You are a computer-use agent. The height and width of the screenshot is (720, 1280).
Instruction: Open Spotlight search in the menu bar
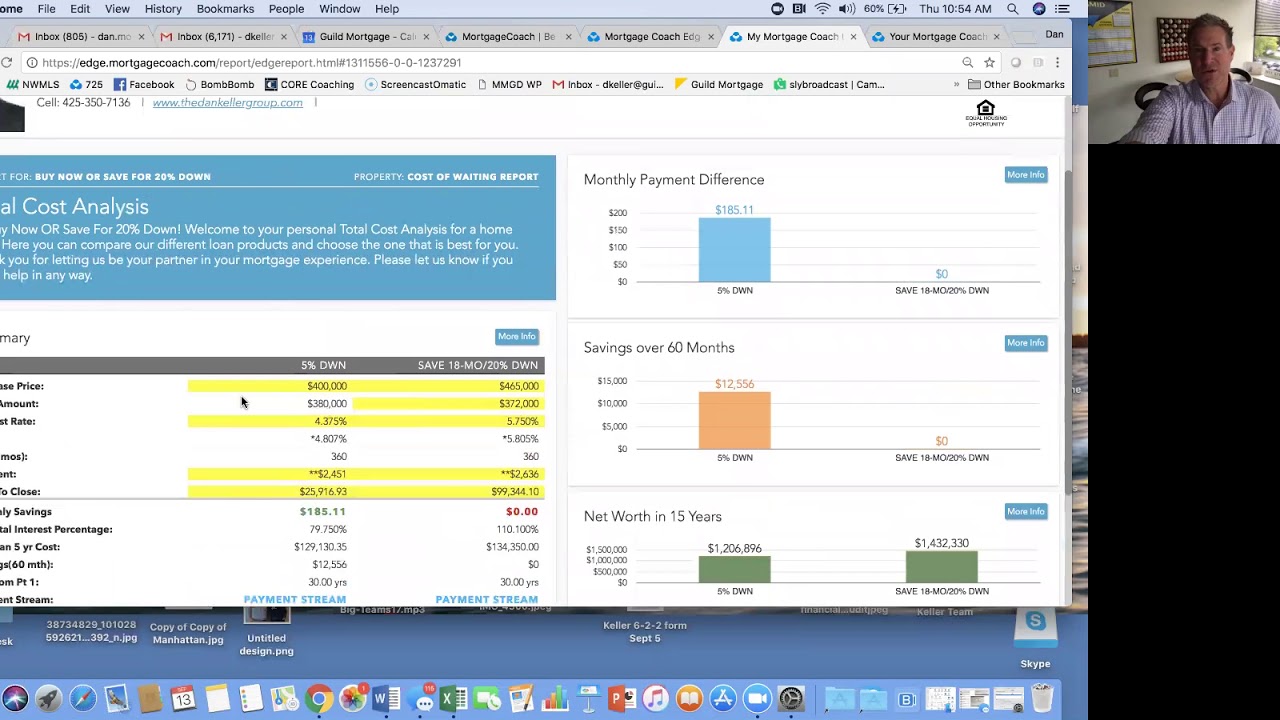coord(1013,9)
